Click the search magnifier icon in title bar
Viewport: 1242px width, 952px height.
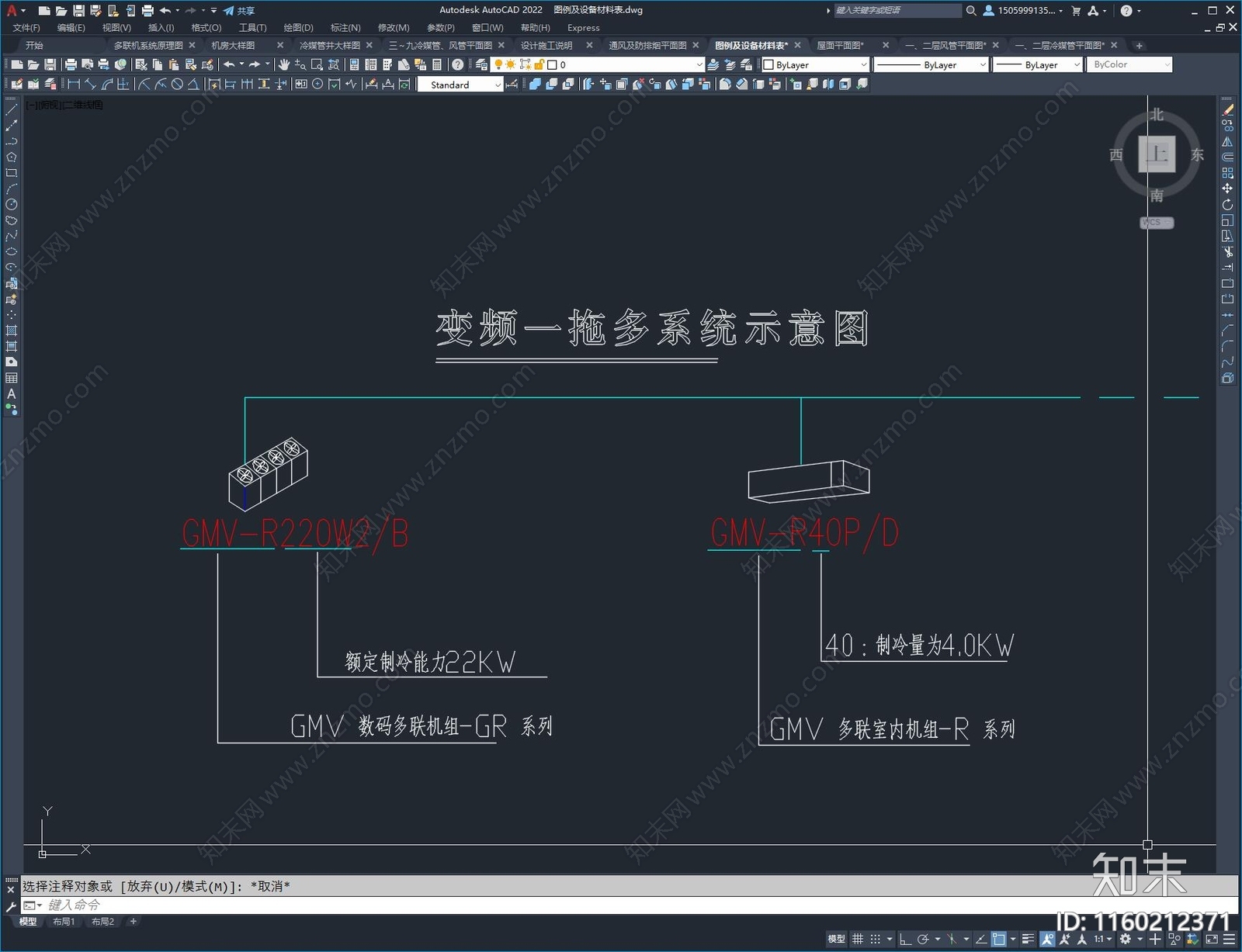971,11
